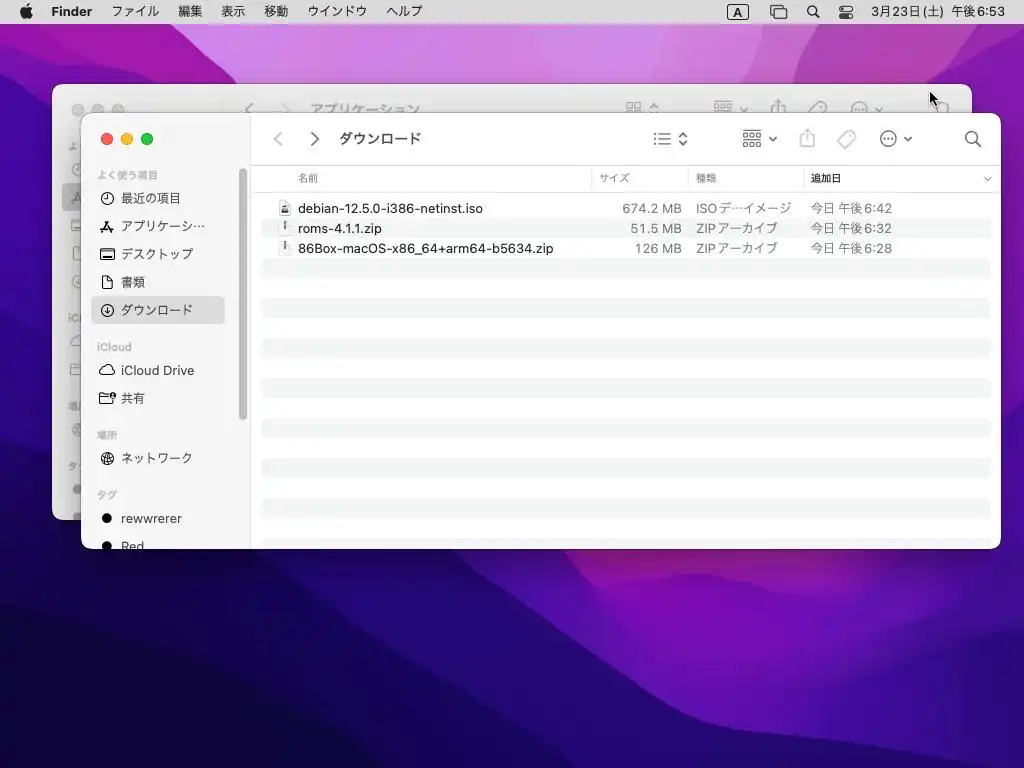Sort by 種類 column header
The height and width of the screenshot is (768, 1024).
(706, 178)
